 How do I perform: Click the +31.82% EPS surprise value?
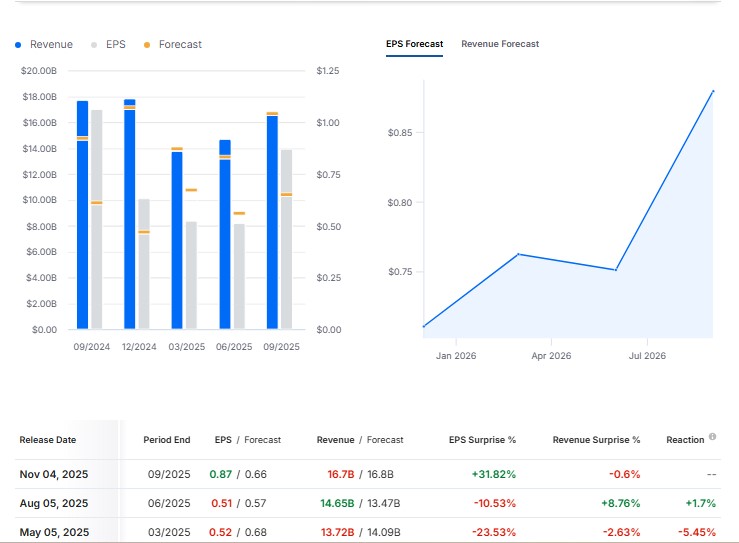[x=494, y=474]
